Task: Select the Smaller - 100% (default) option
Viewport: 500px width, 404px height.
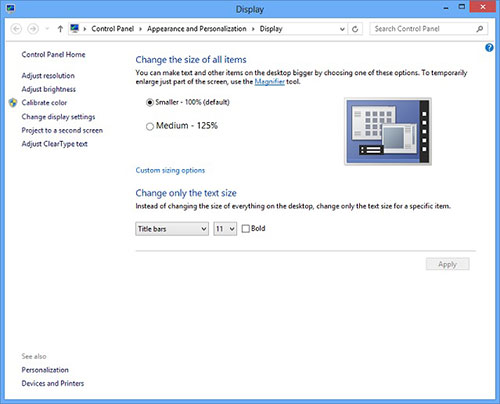Action: coord(150,102)
